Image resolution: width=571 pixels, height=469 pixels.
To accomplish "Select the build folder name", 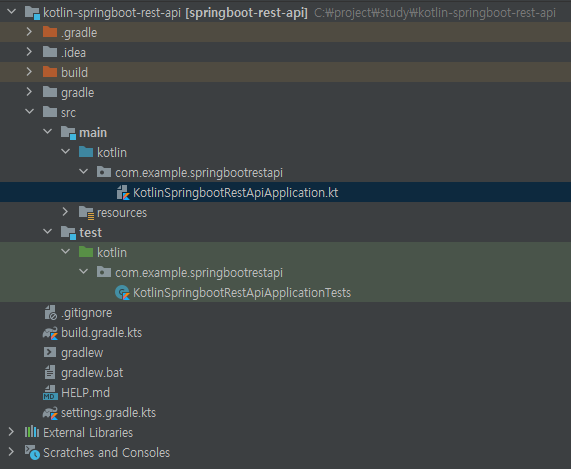I will point(74,72).
